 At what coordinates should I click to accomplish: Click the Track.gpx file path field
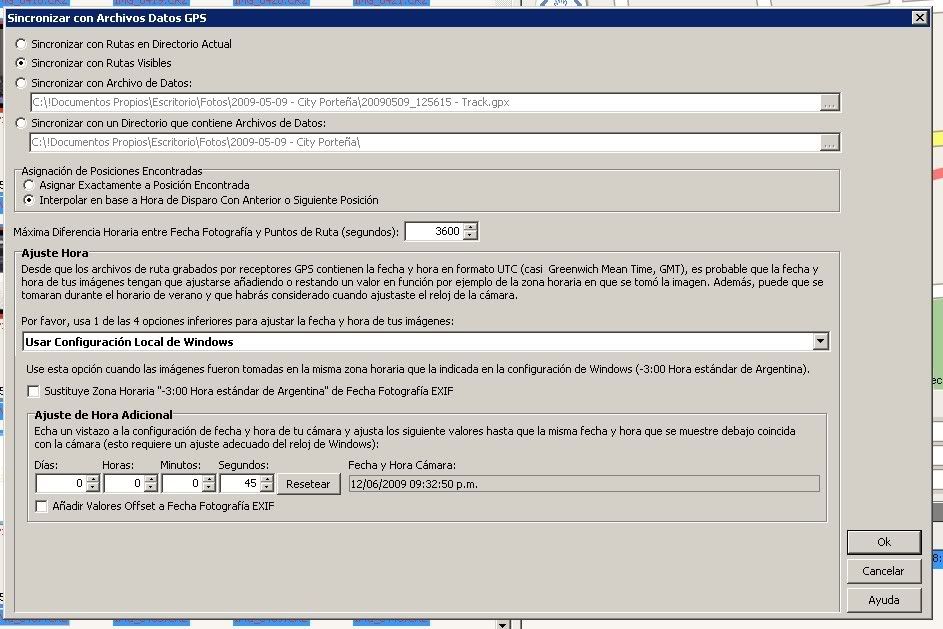[425, 102]
